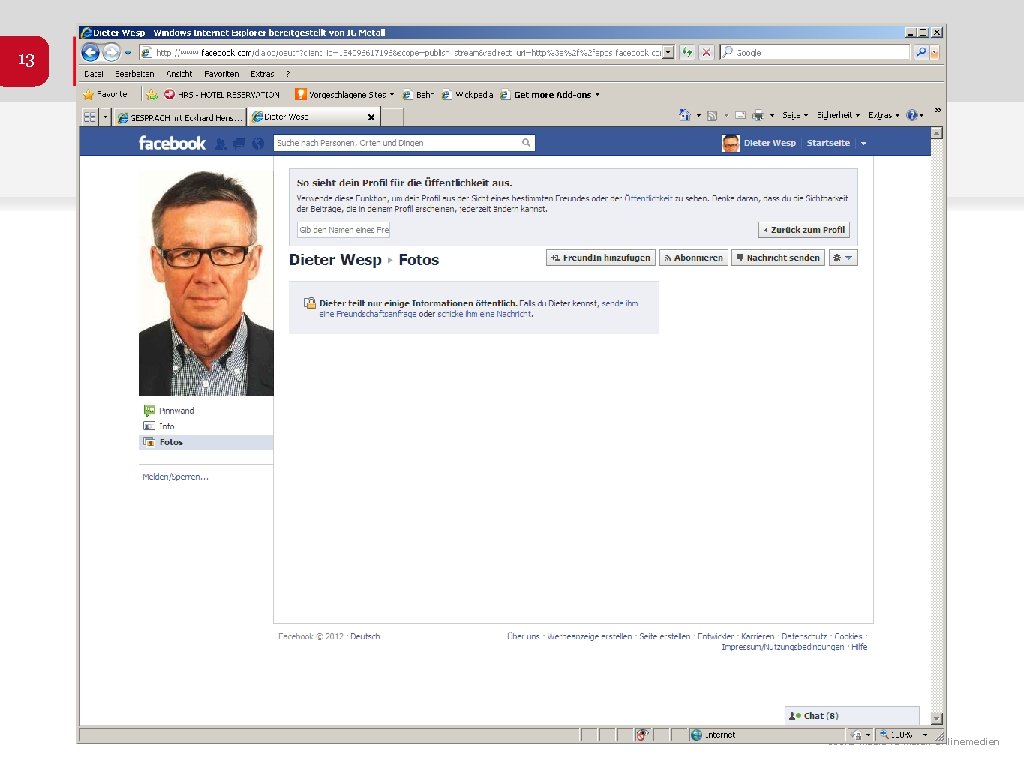
Task: Open the recent pages dropdown beside Forward
Action: (128, 52)
